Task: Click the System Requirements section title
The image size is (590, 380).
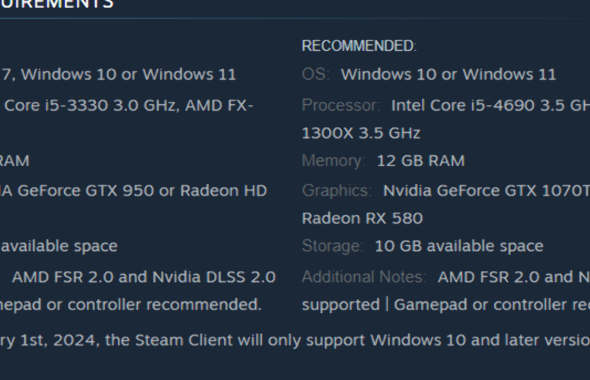Action: click(56, 4)
